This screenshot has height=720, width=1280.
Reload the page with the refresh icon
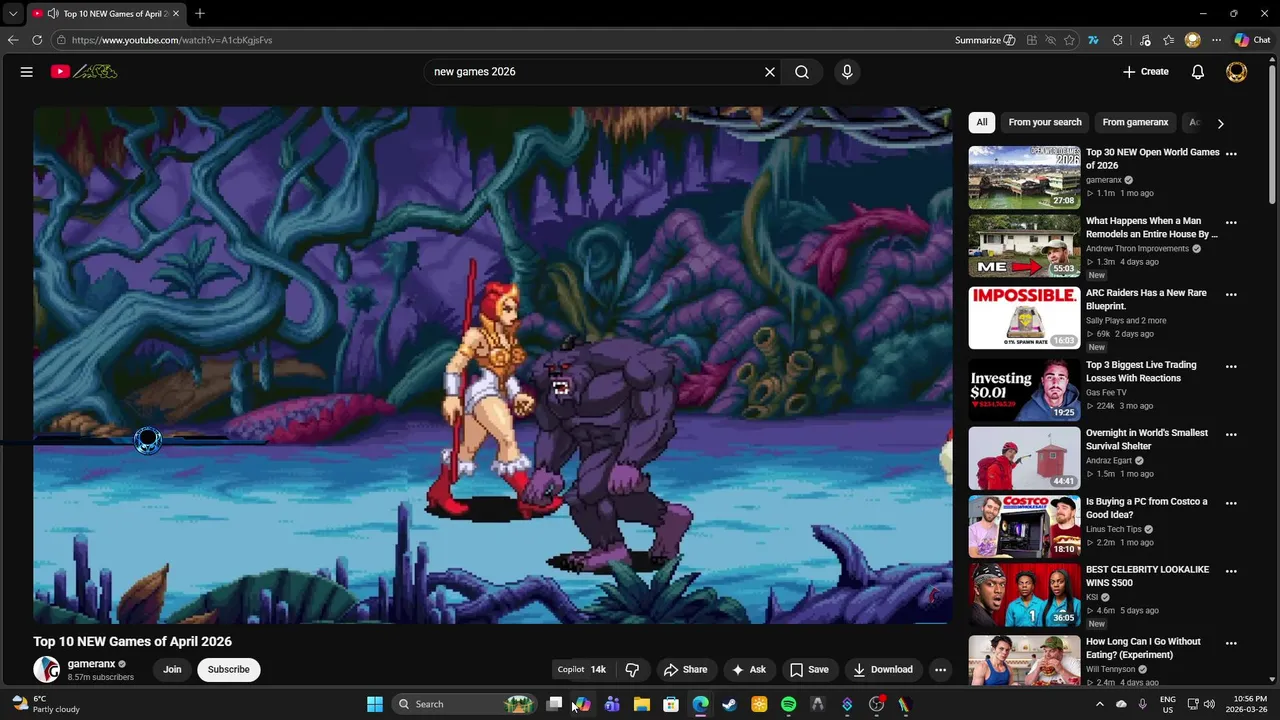[x=37, y=40]
